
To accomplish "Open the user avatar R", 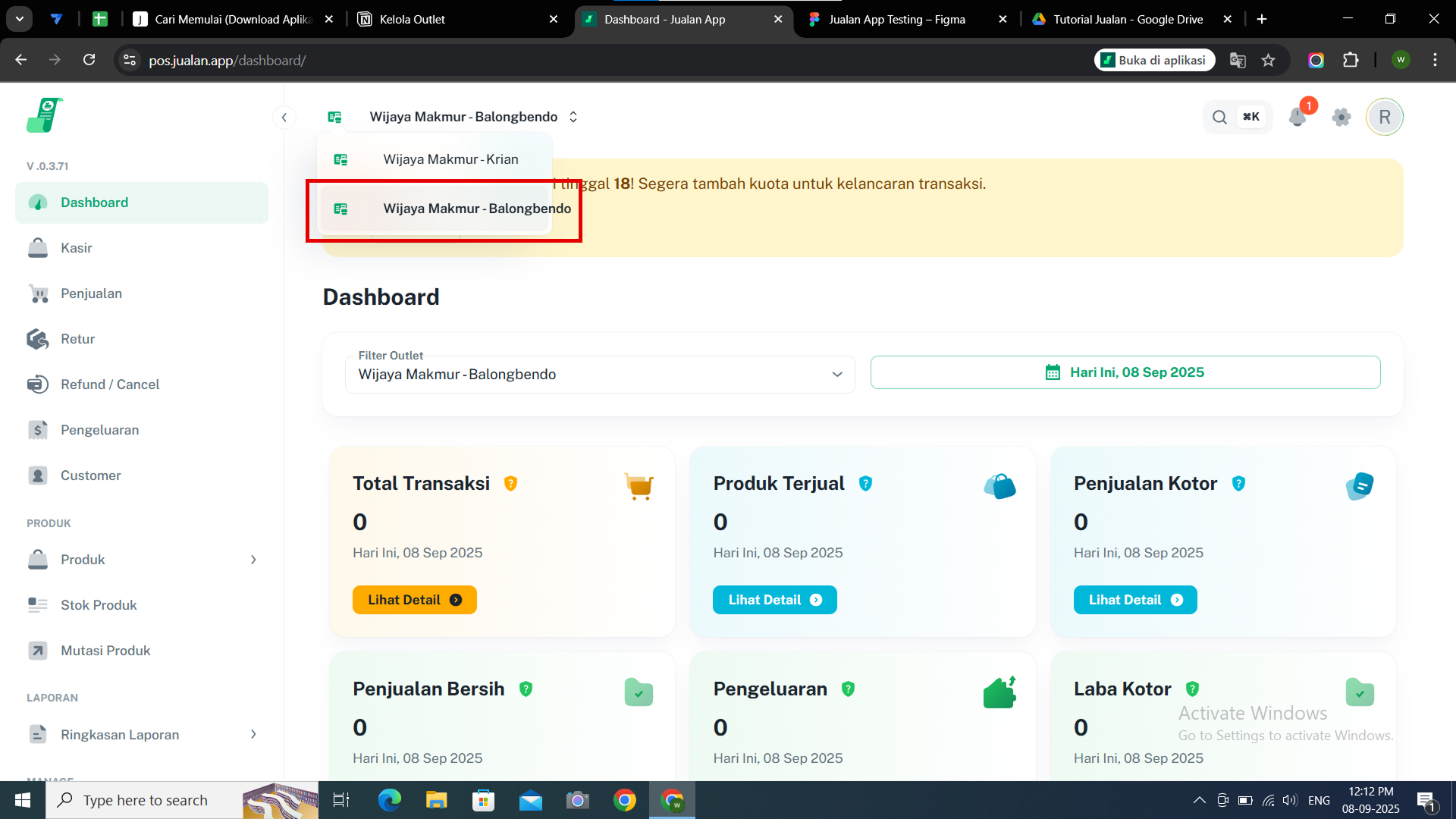I will pyautogui.click(x=1385, y=117).
